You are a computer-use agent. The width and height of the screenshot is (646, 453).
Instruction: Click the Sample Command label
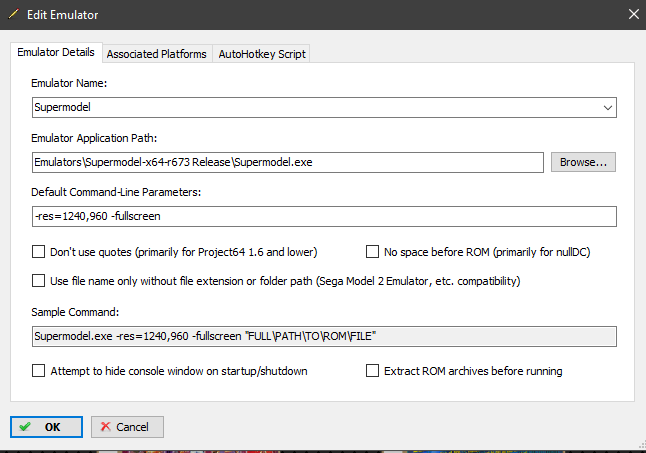(x=75, y=312)
